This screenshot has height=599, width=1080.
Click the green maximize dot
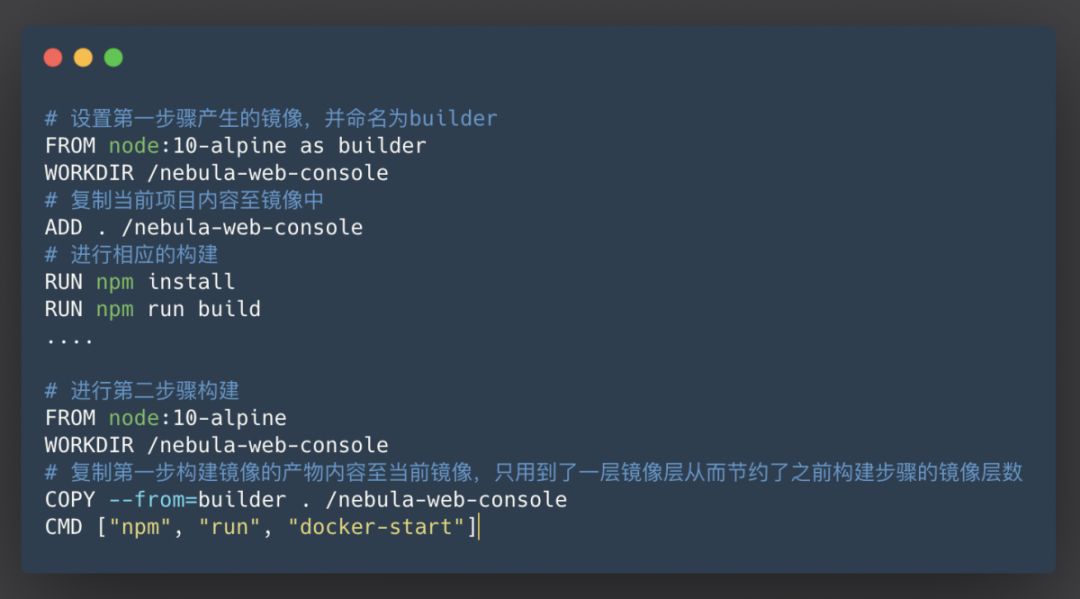point(114,58)
